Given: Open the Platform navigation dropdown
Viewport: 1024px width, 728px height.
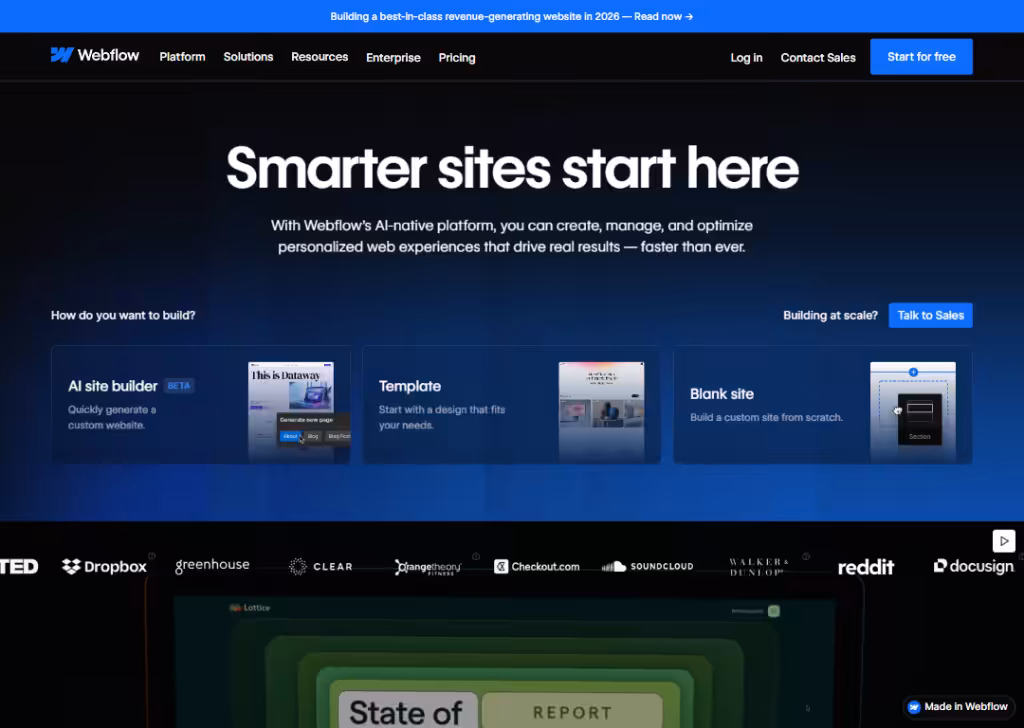Looking at the screenshot, I should point(182,57).
